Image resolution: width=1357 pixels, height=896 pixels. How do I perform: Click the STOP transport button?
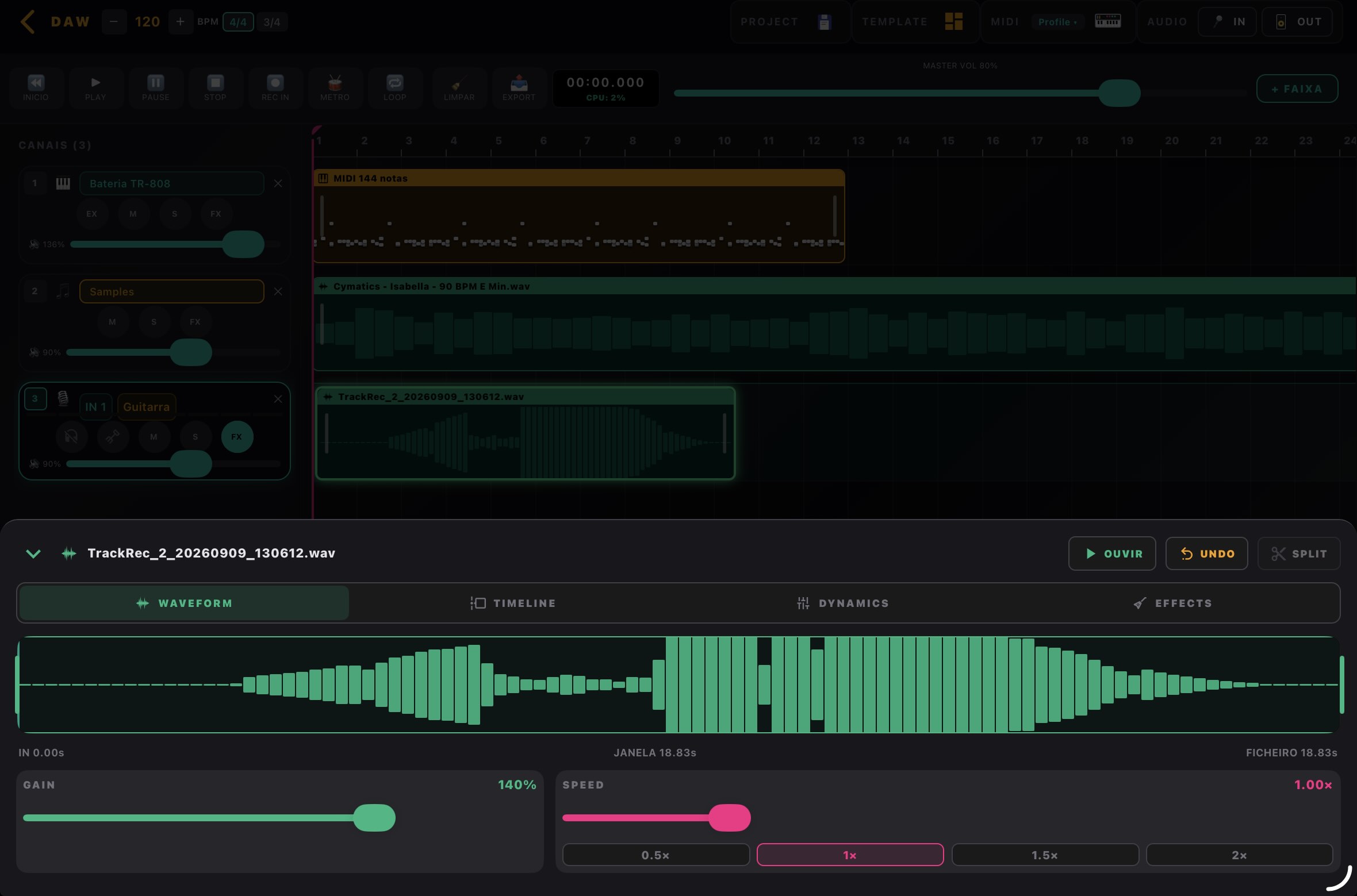click(x=215, y=88)
